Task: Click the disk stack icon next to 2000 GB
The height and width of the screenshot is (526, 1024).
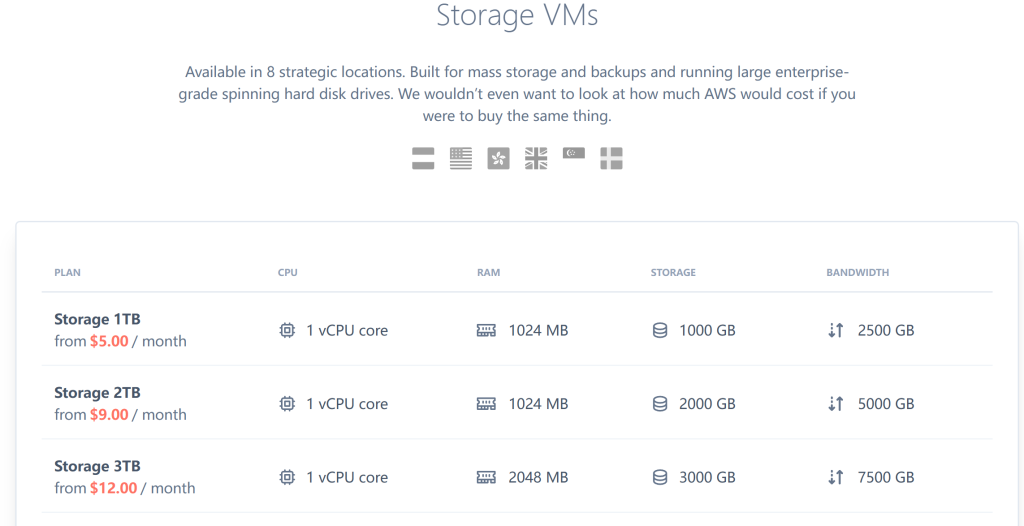Action: [660, 404]
